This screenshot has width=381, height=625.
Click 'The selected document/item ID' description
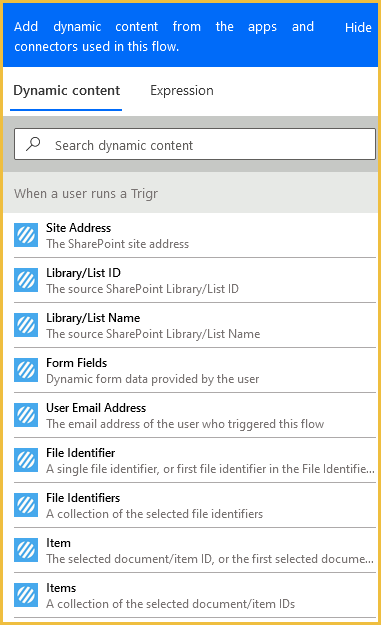coord(210,559)
